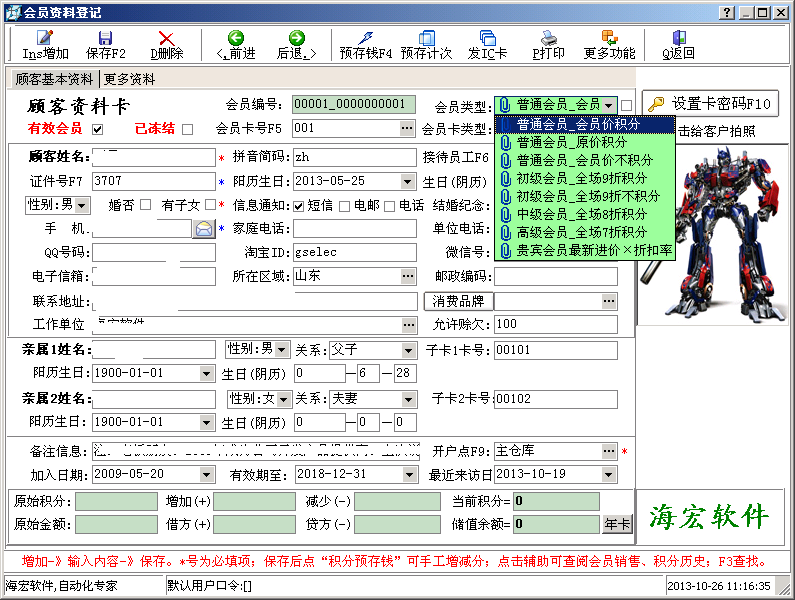Select 中级会员_全场8折积分 option
Viewport: 795px width, 600px height.
coord(586,215)
